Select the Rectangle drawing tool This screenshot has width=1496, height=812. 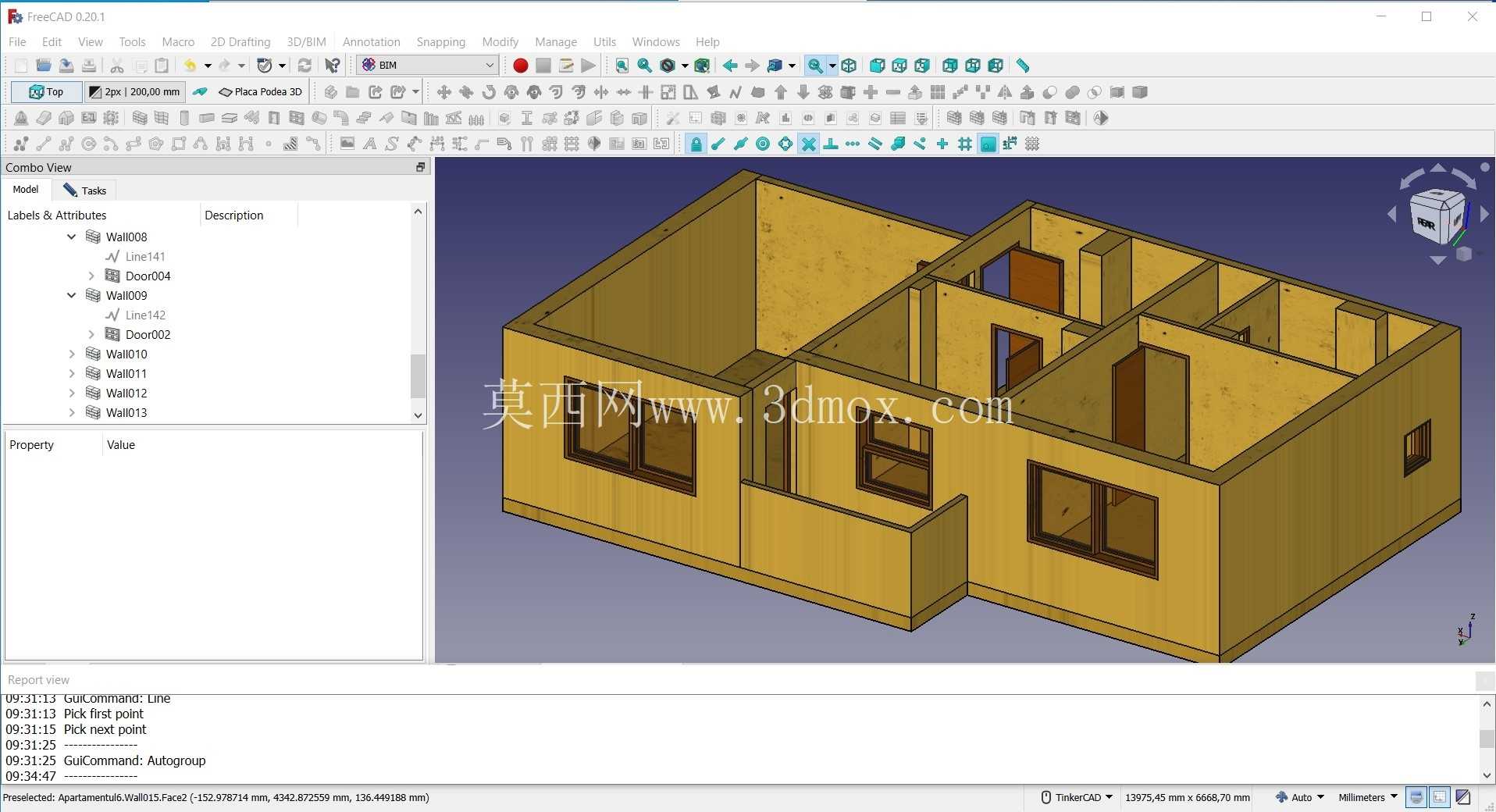pos(179,144)
